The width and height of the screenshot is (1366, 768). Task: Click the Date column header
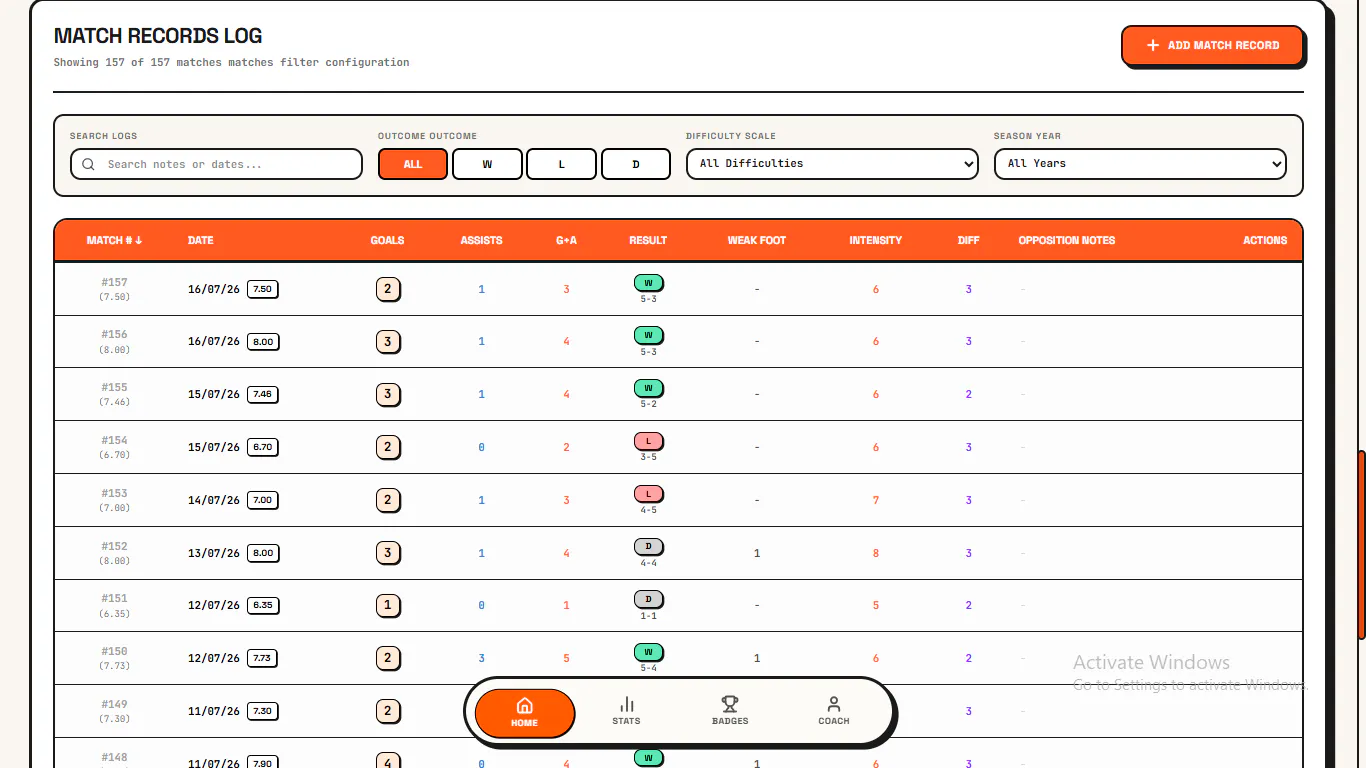point(201,240)
